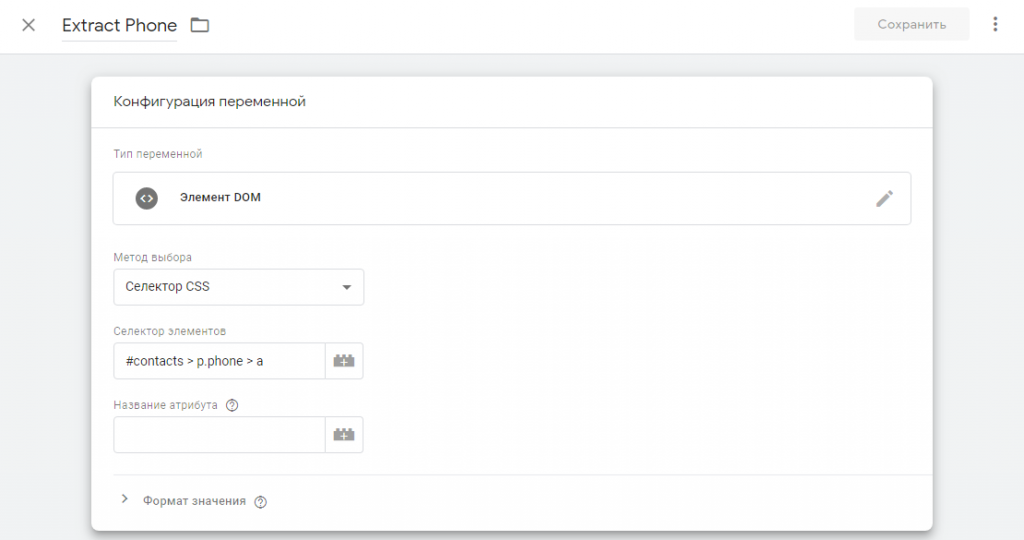Viewport: 1024px width, 540px height.
Task: Click the #contacts > p.phone > a selector field
Action: pos(219,361)
